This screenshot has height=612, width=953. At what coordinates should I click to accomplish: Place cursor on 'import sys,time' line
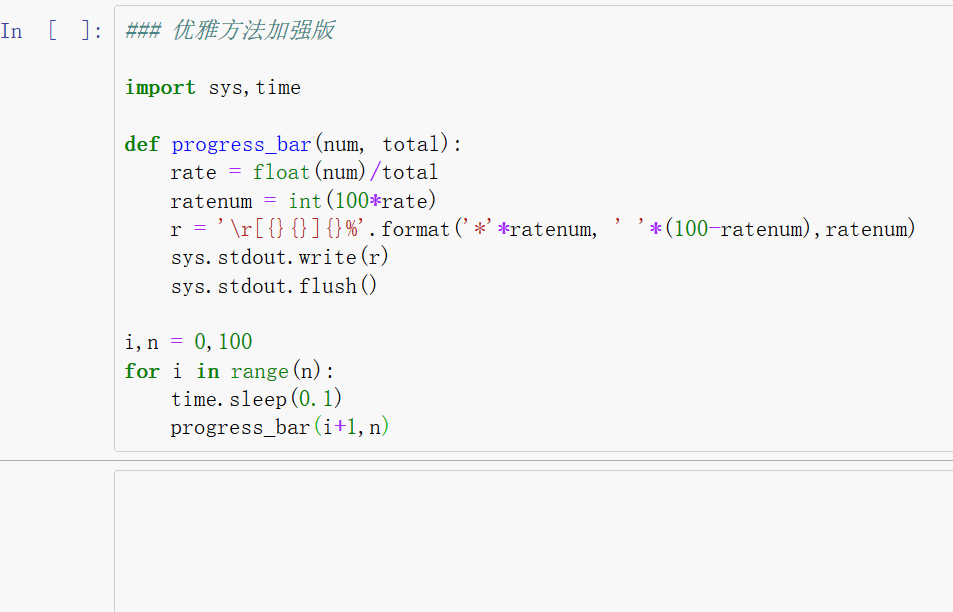pyautogui.click(x=213, y=88)
